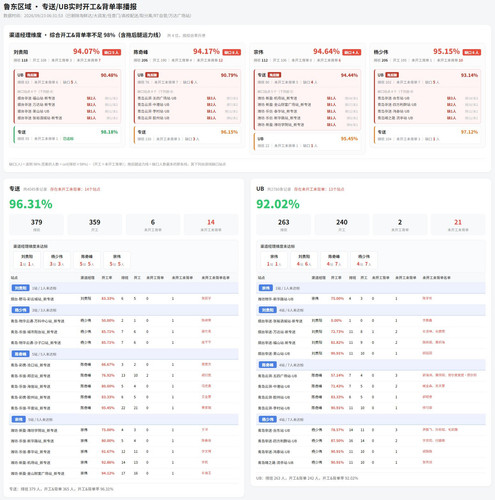Click the 90.48% UB rate in 刘贵阳's card
495x500 pixels.
(x=109, y=75)
